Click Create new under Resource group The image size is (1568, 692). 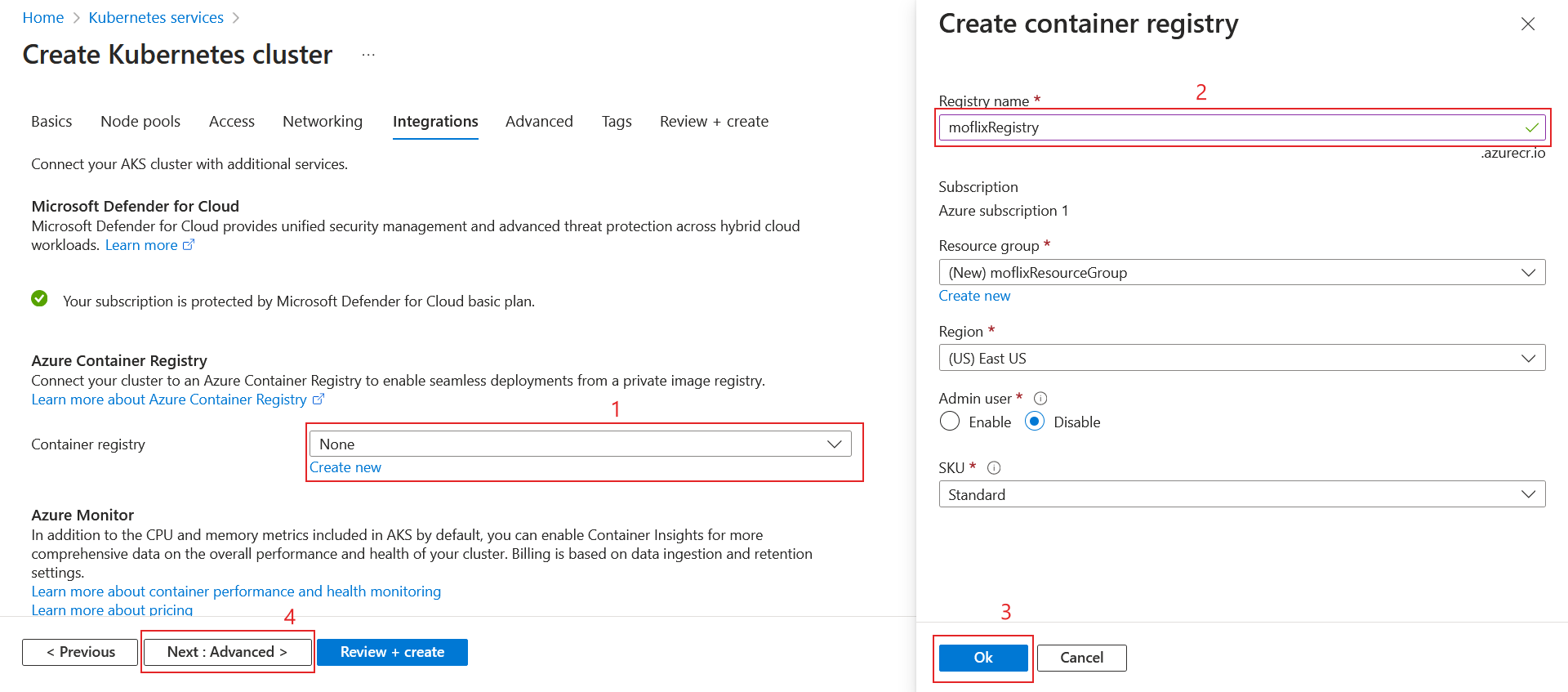(x=974, y=296)
